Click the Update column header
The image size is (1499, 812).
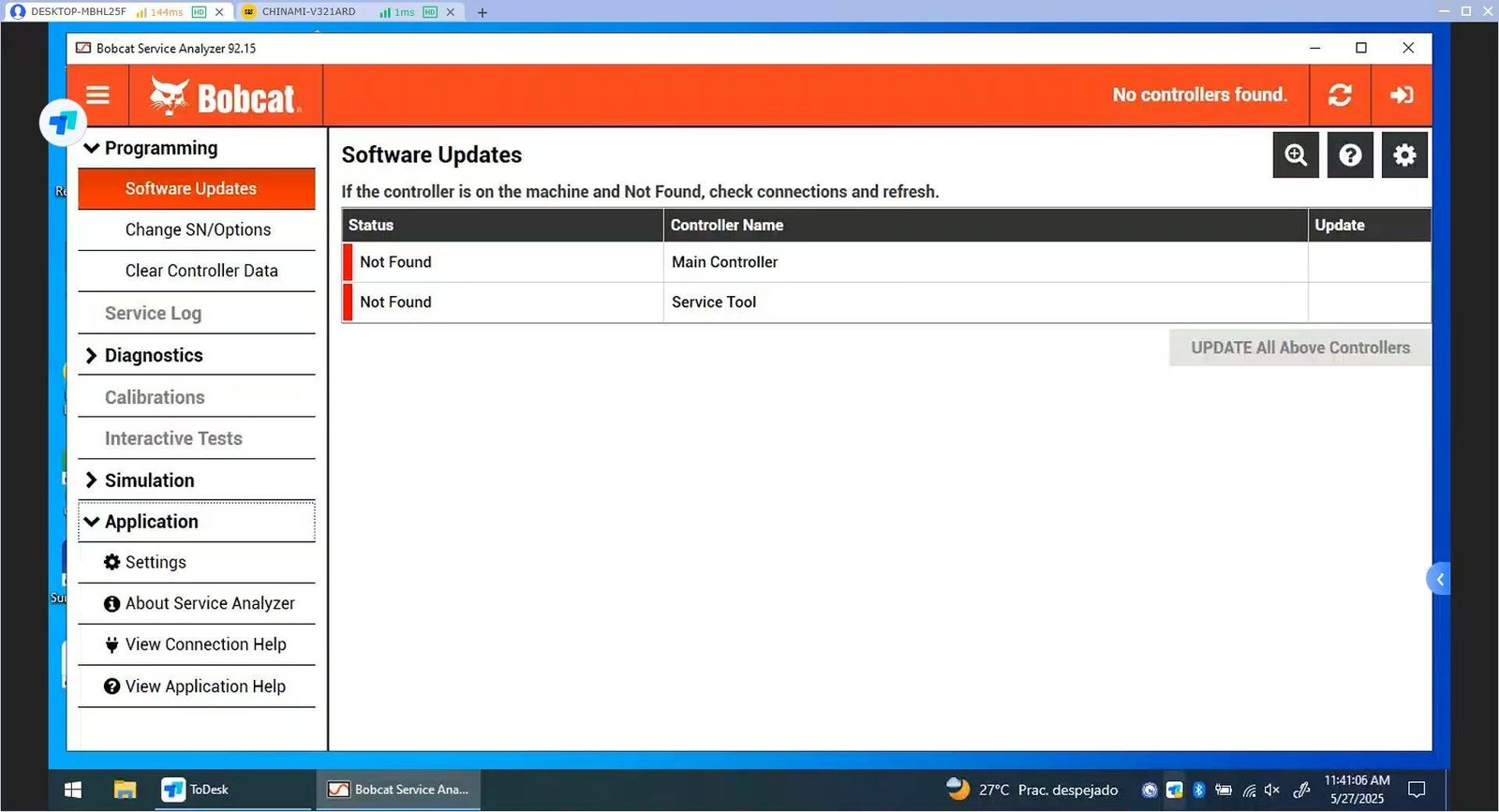[1370, 225]
